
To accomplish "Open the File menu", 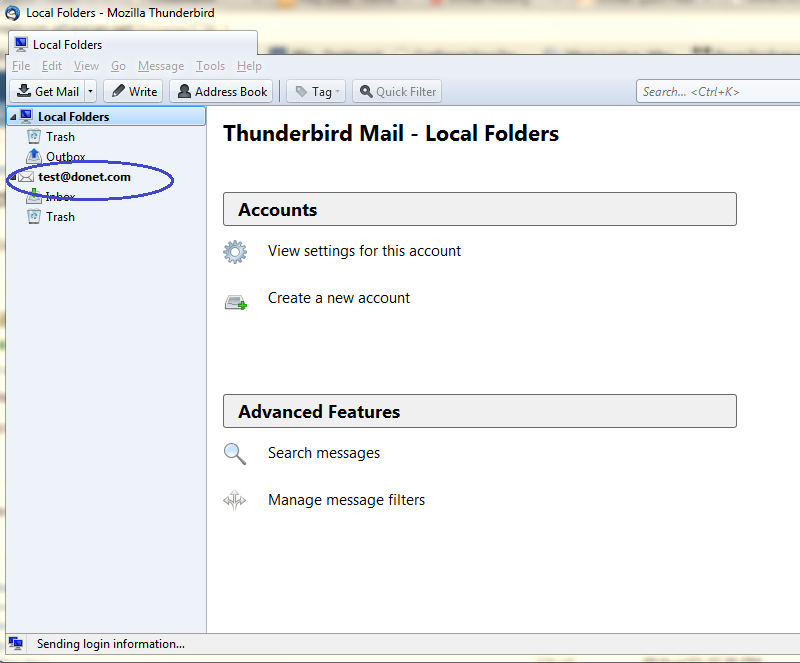I will [21, 66].
